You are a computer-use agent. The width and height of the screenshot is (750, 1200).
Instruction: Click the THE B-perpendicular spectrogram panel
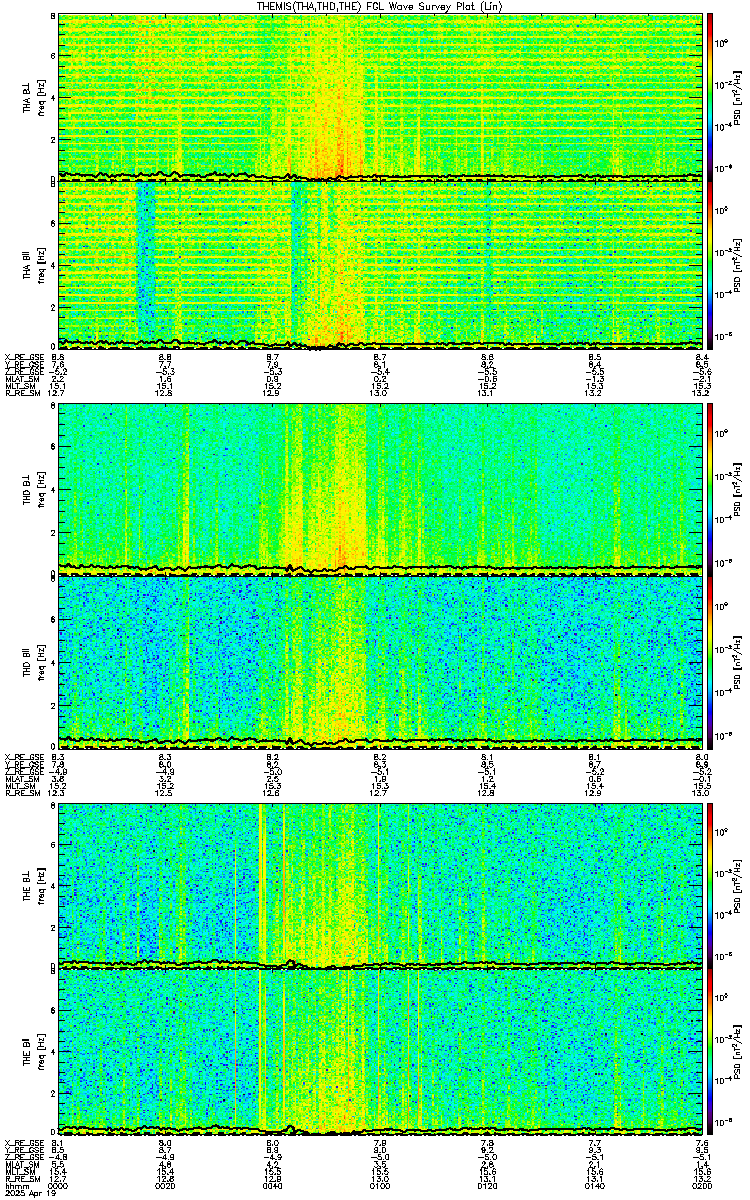pyautogui.click(x=379, y=885)
